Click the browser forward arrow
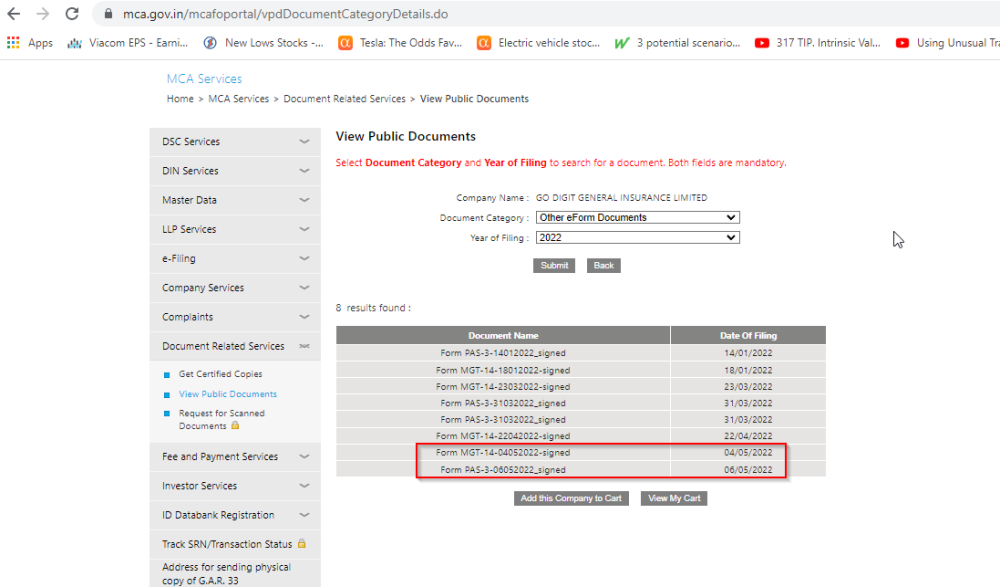Screen dimensions: 1000x587 43,13
